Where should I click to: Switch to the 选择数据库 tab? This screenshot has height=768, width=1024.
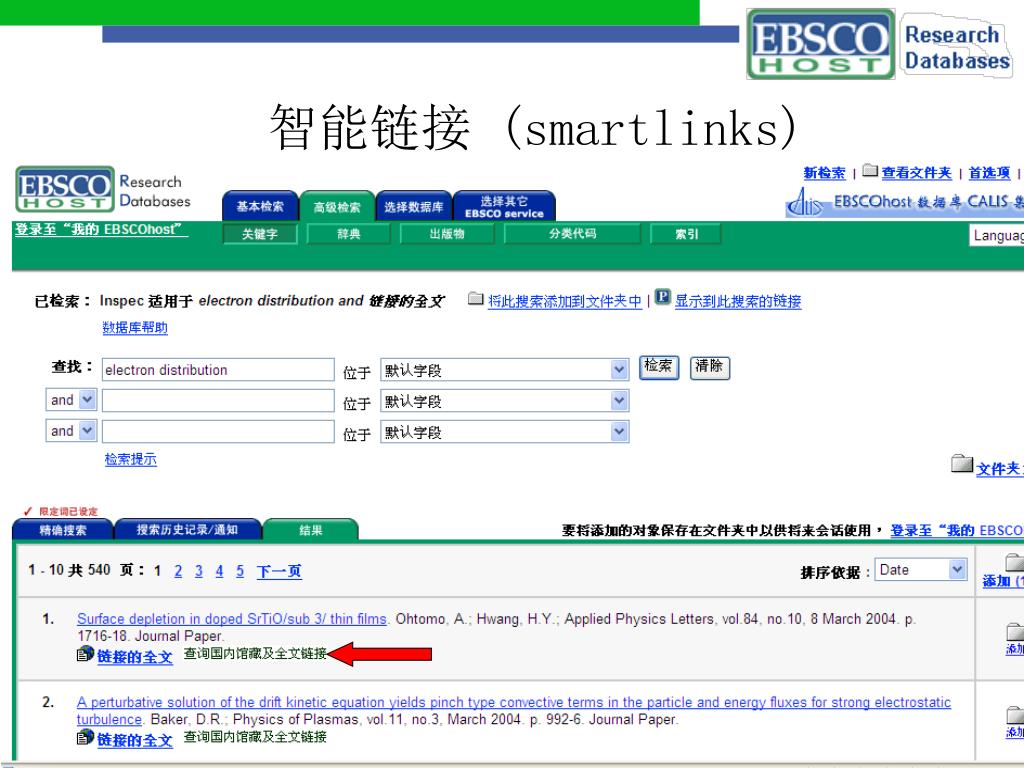click(413, 207)
